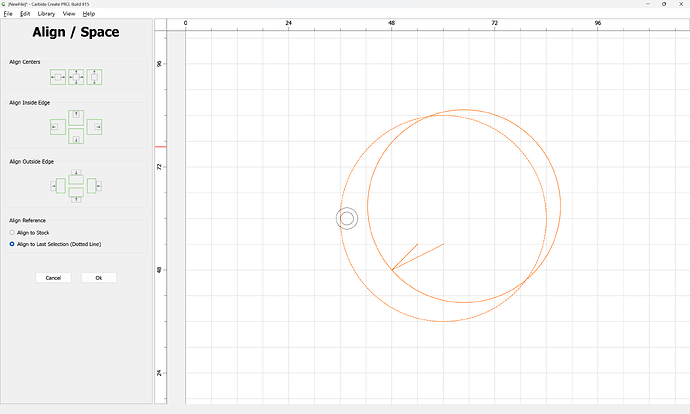This screenshot has width=690, height=414.
Task: Click the 96 mark on horizontal ruler
Action: [598, 23]
